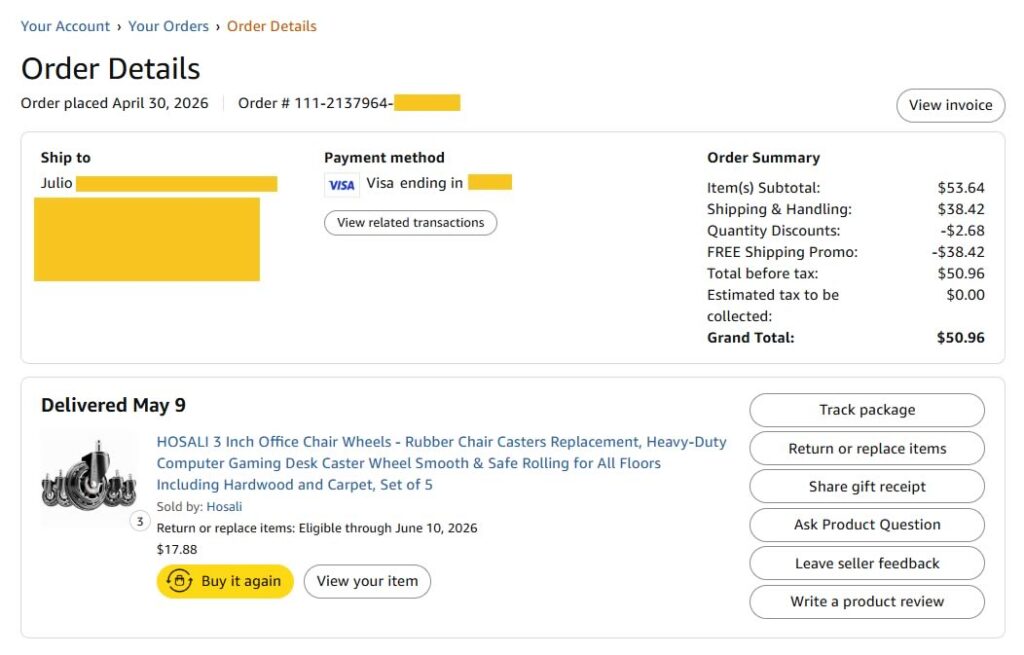Click Share gift receipt
This screenshot has height=655, width=1024.
[x=867, y=487]
